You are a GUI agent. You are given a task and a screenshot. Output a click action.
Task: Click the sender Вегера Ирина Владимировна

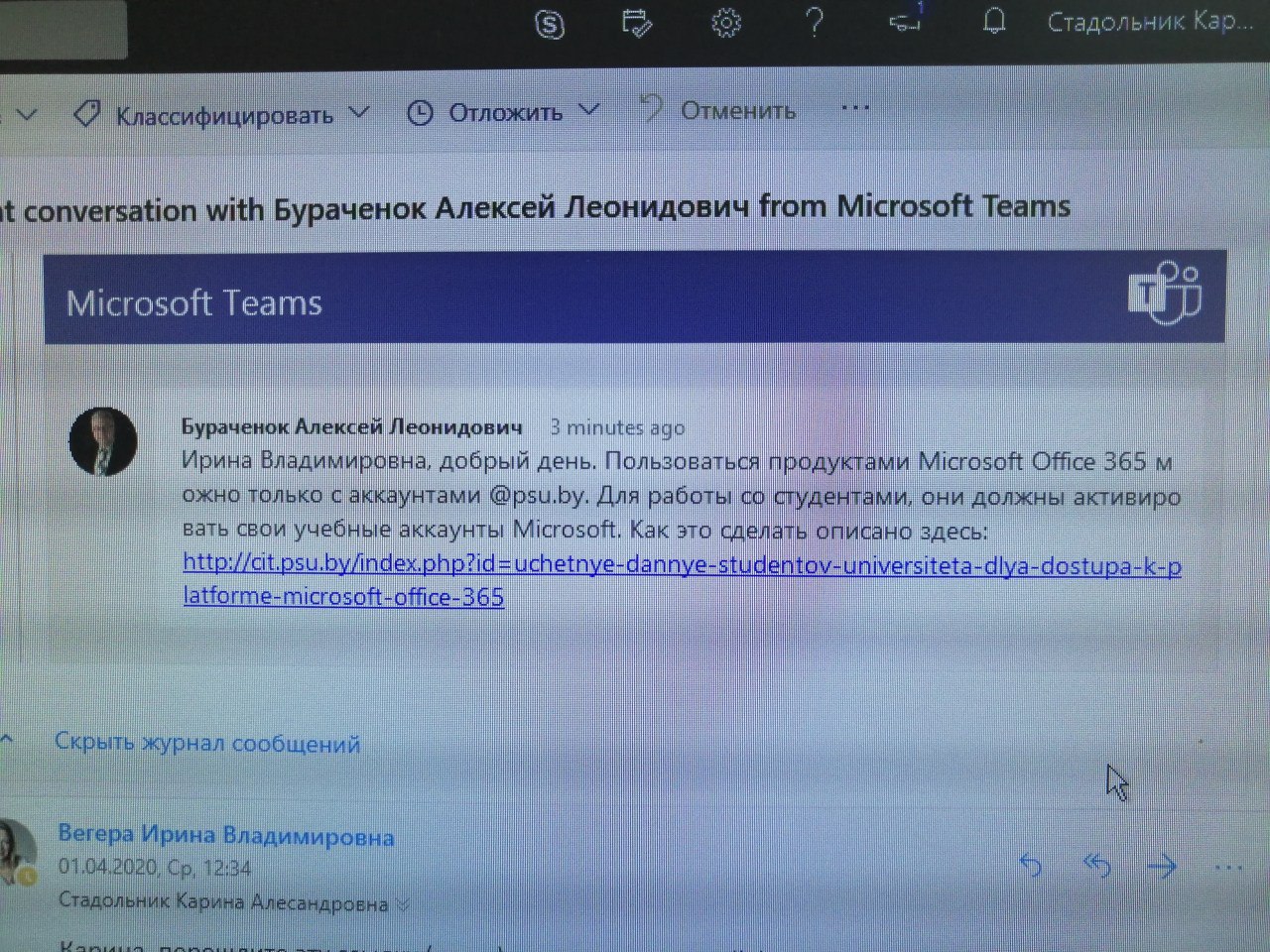coord(226,836)
